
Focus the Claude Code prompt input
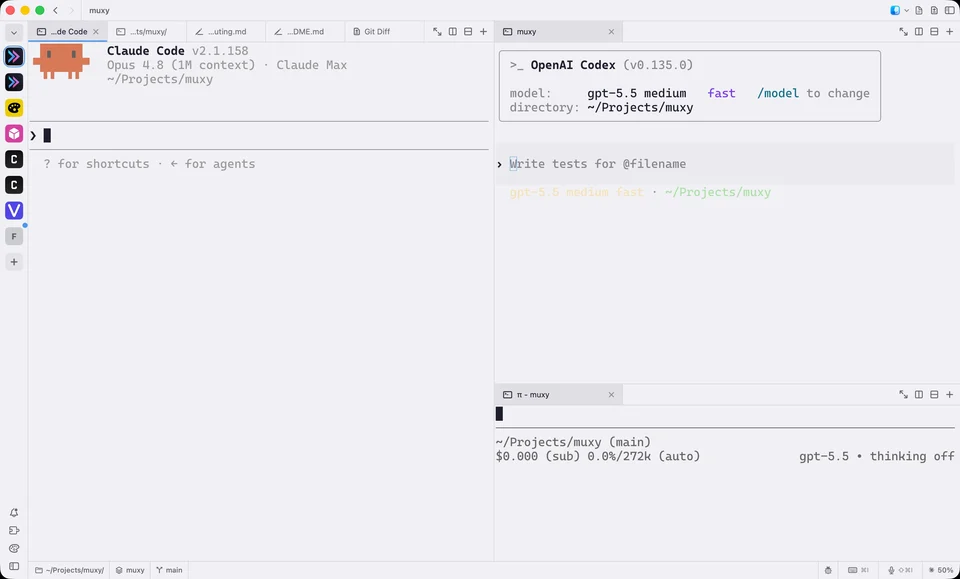259,135
